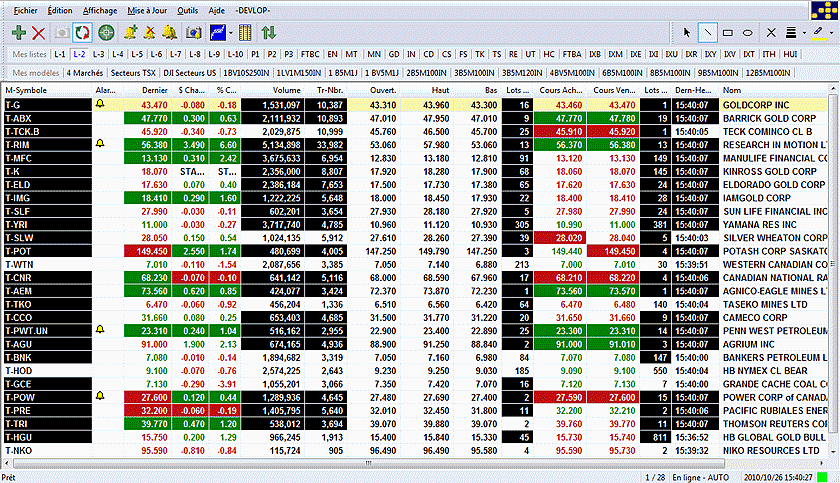Toggle the circular refresh arrows button
The height and width of the screenshot is (483, 840).
pos(84,32)
